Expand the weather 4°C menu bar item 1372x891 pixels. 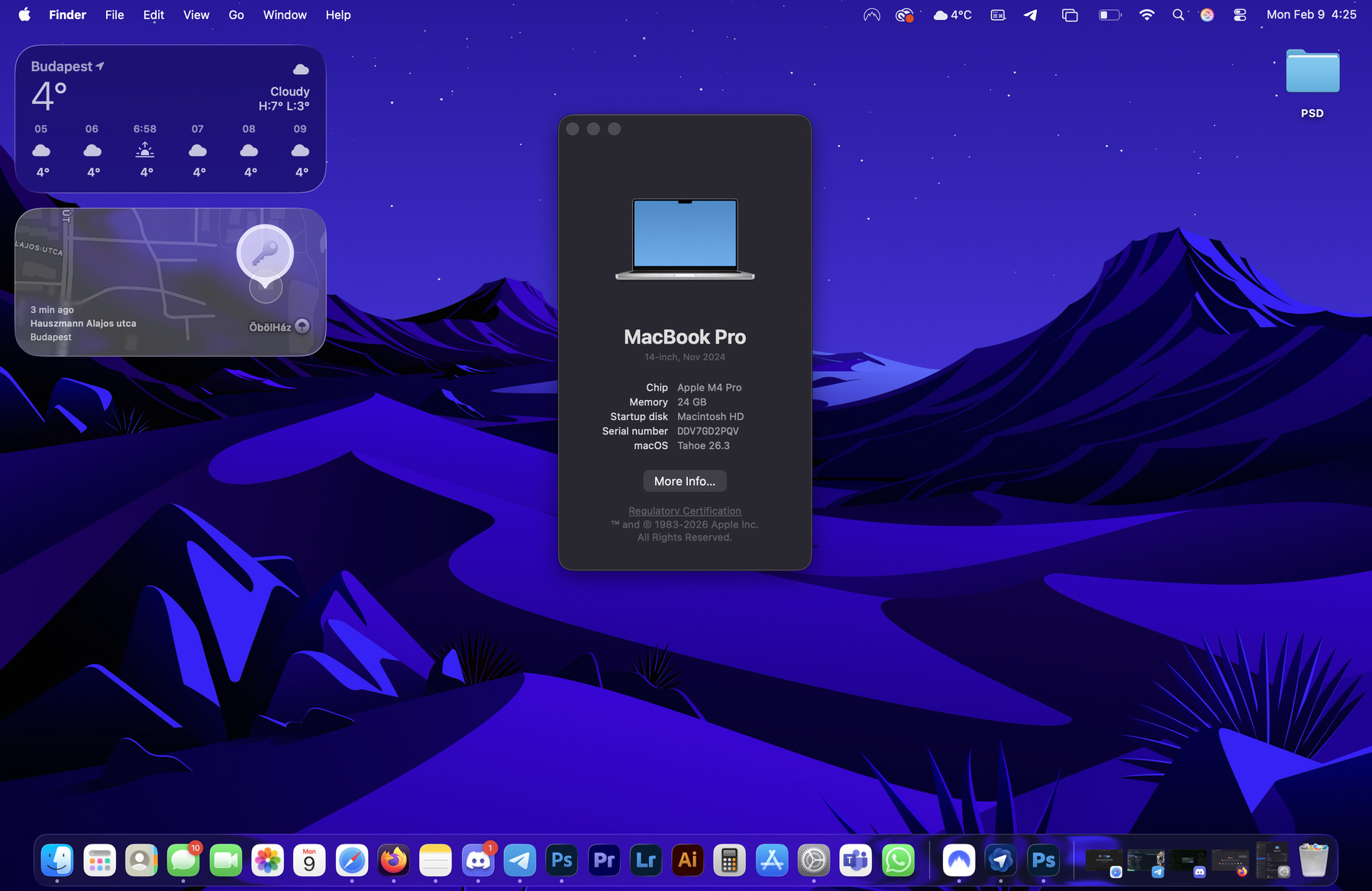point(952,15)
